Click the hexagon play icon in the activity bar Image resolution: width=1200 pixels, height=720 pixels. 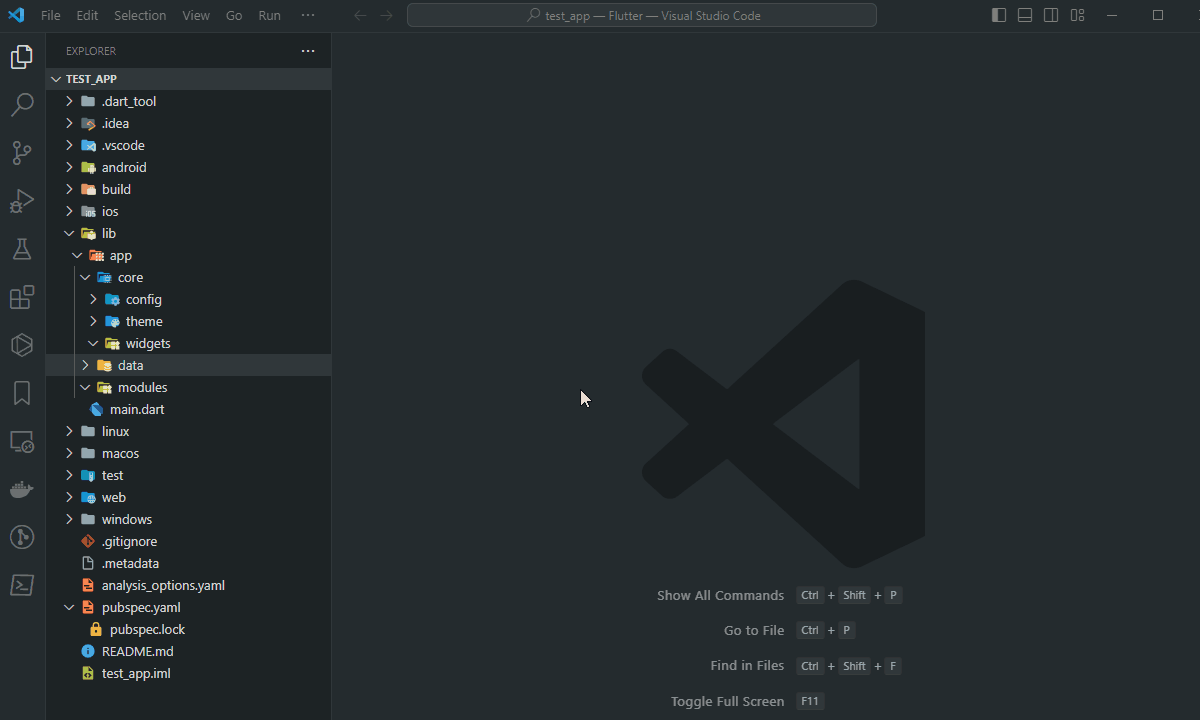(22, 345)
